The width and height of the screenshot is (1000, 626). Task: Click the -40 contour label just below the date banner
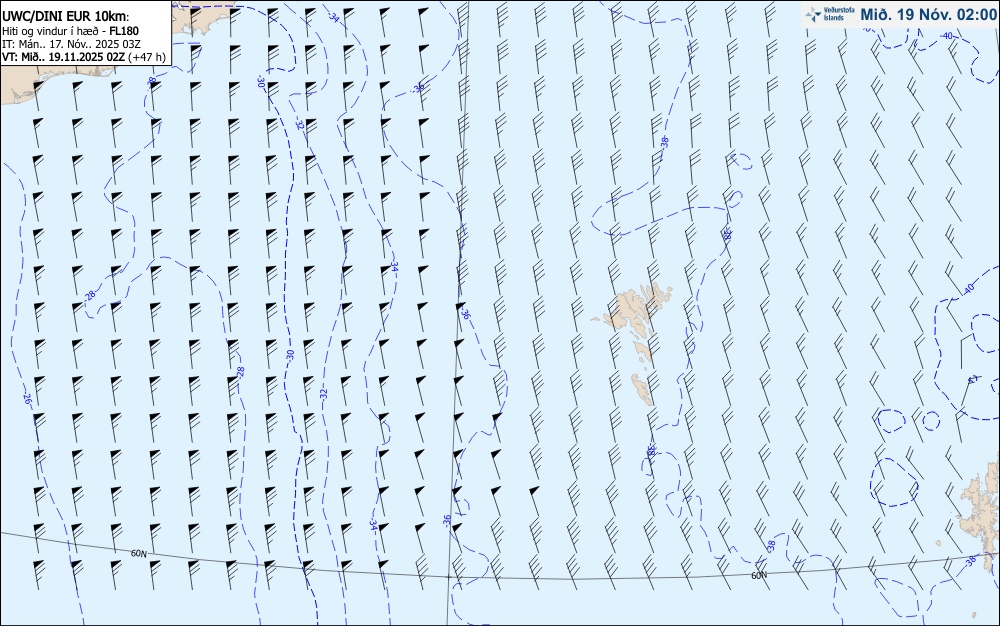pos(947,36)
